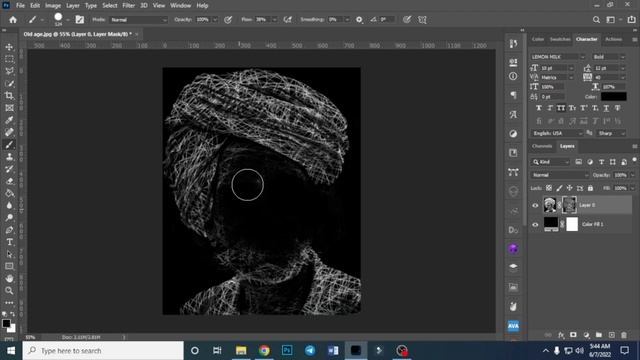640x360 pixels.
Task: Open Telegram from taskbar
Action: pos(310,351)
